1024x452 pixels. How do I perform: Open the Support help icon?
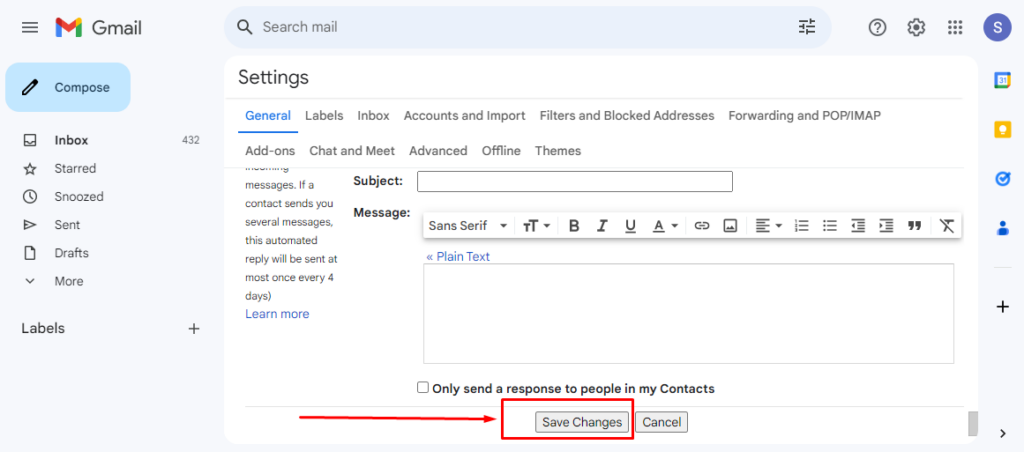(x=877, y=27)
